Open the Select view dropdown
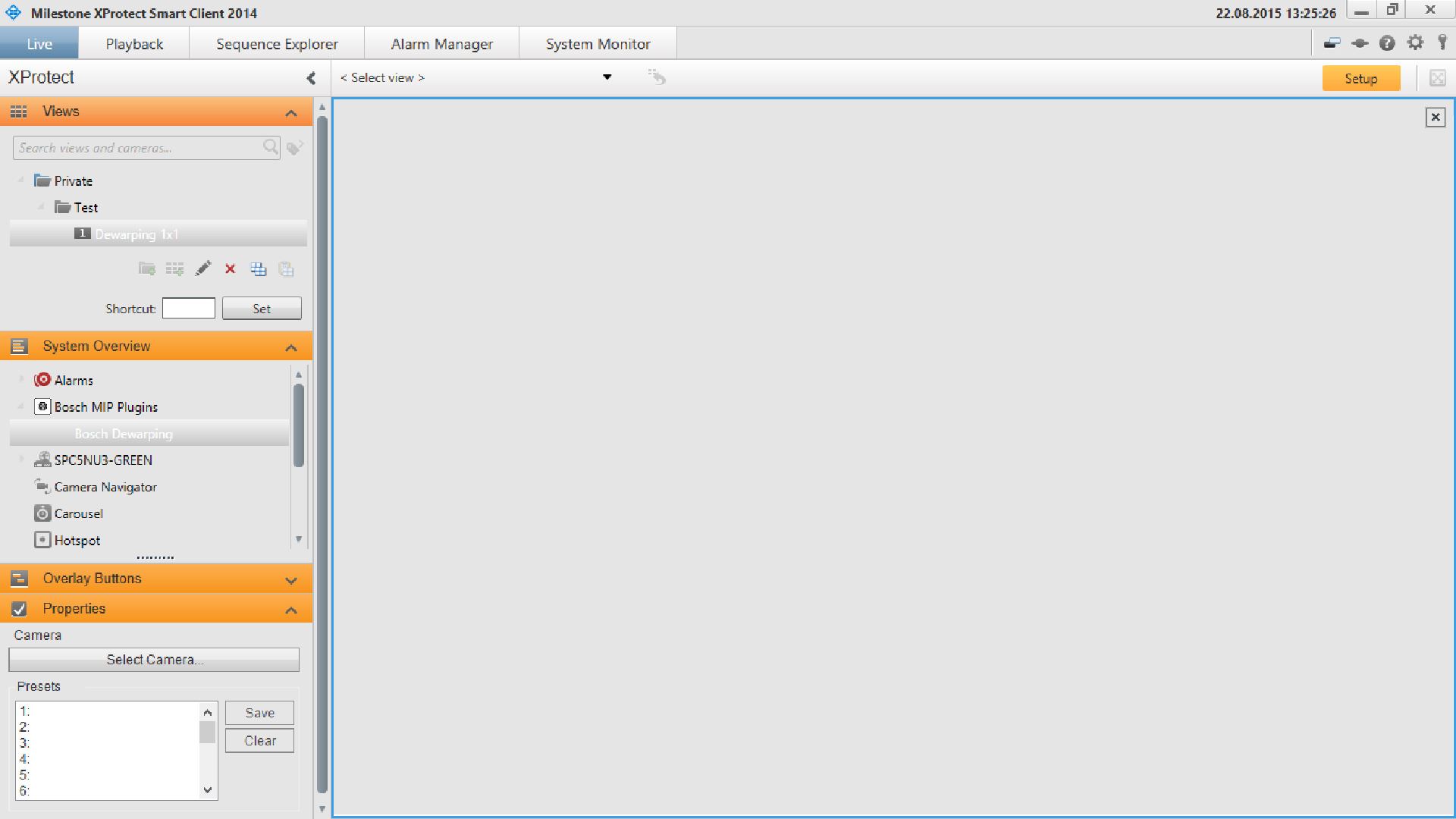 607,77
